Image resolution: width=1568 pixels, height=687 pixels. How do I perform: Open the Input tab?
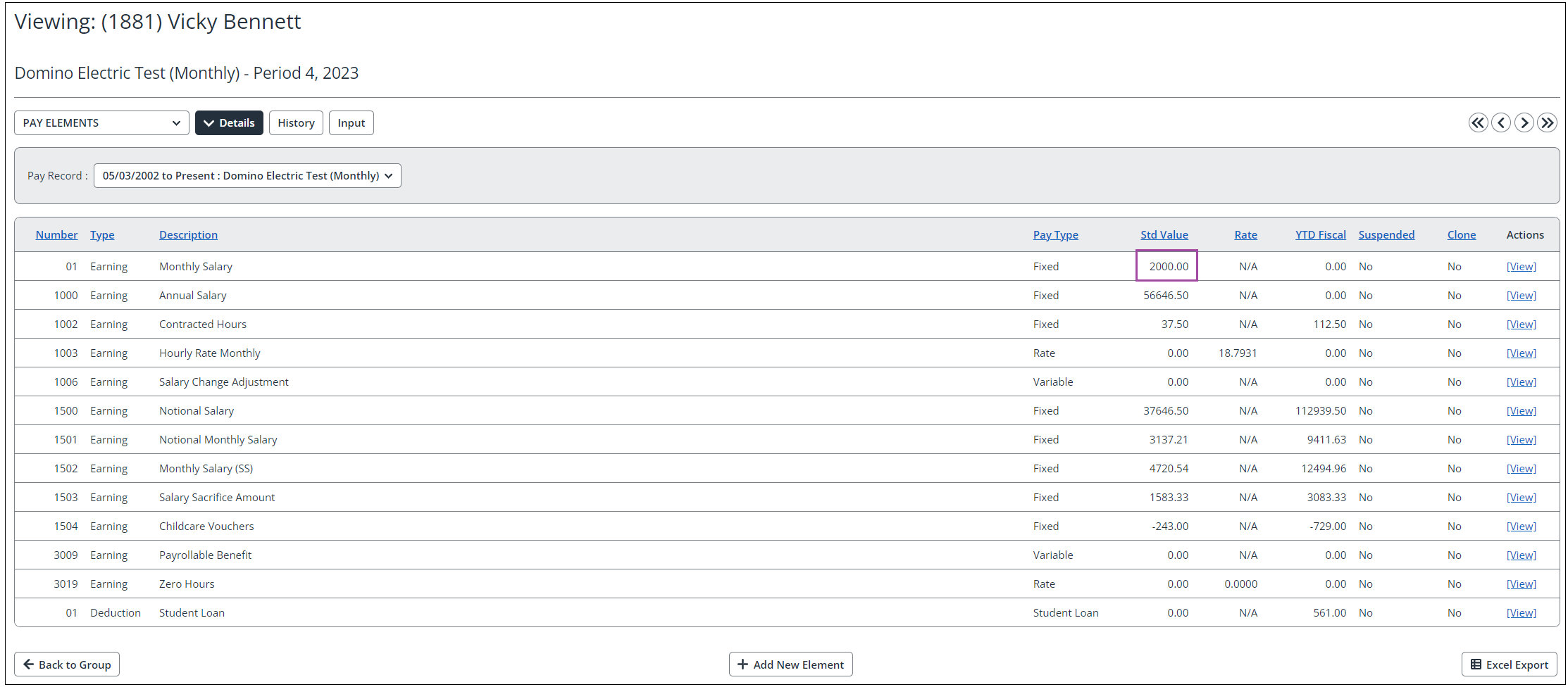click(x=351, y=123)
